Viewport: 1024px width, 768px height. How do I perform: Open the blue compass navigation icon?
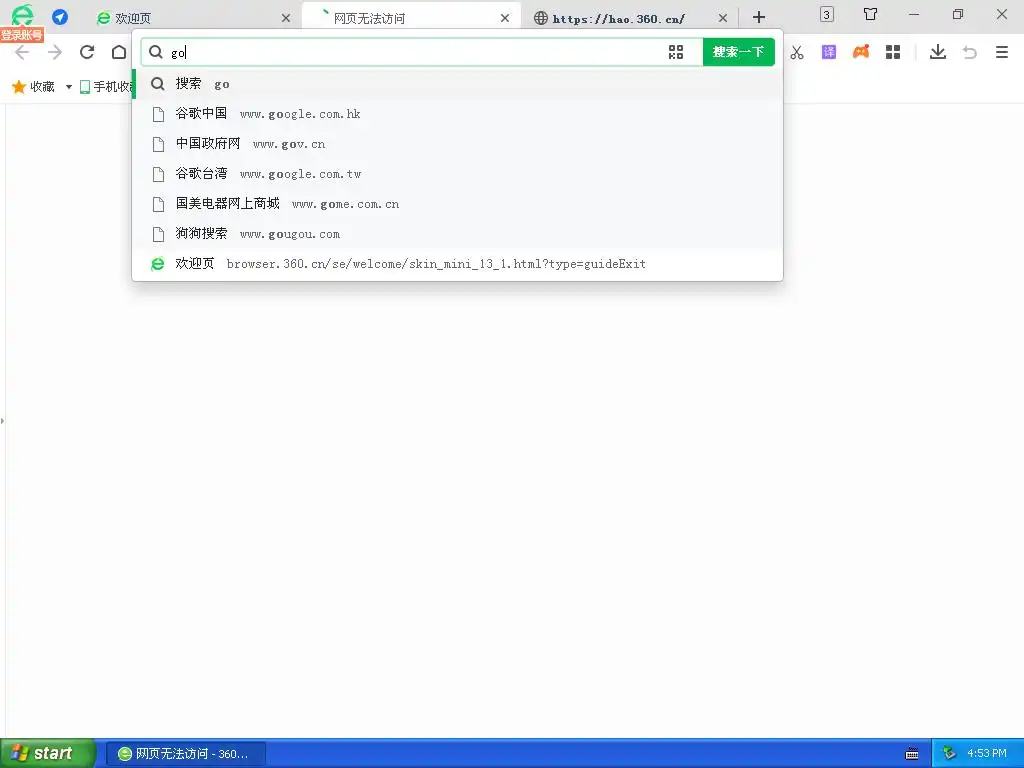click(60, 17)
